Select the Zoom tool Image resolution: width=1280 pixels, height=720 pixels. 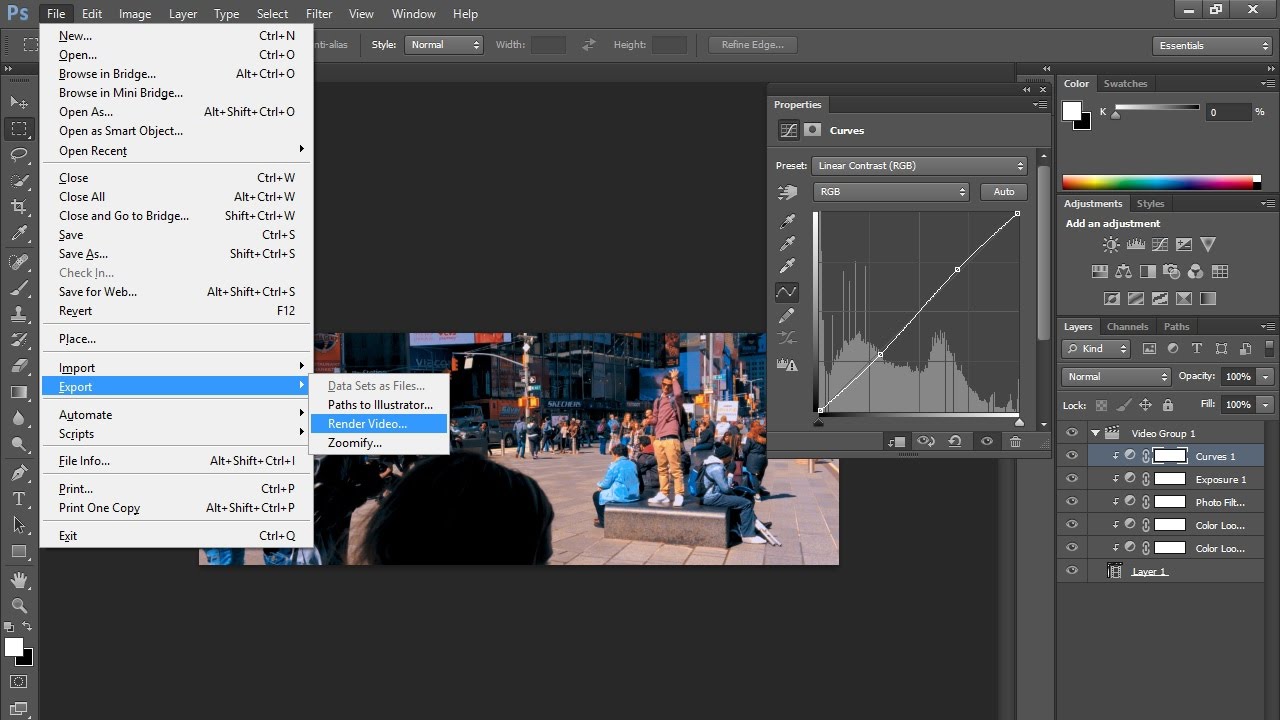(19, 606)
